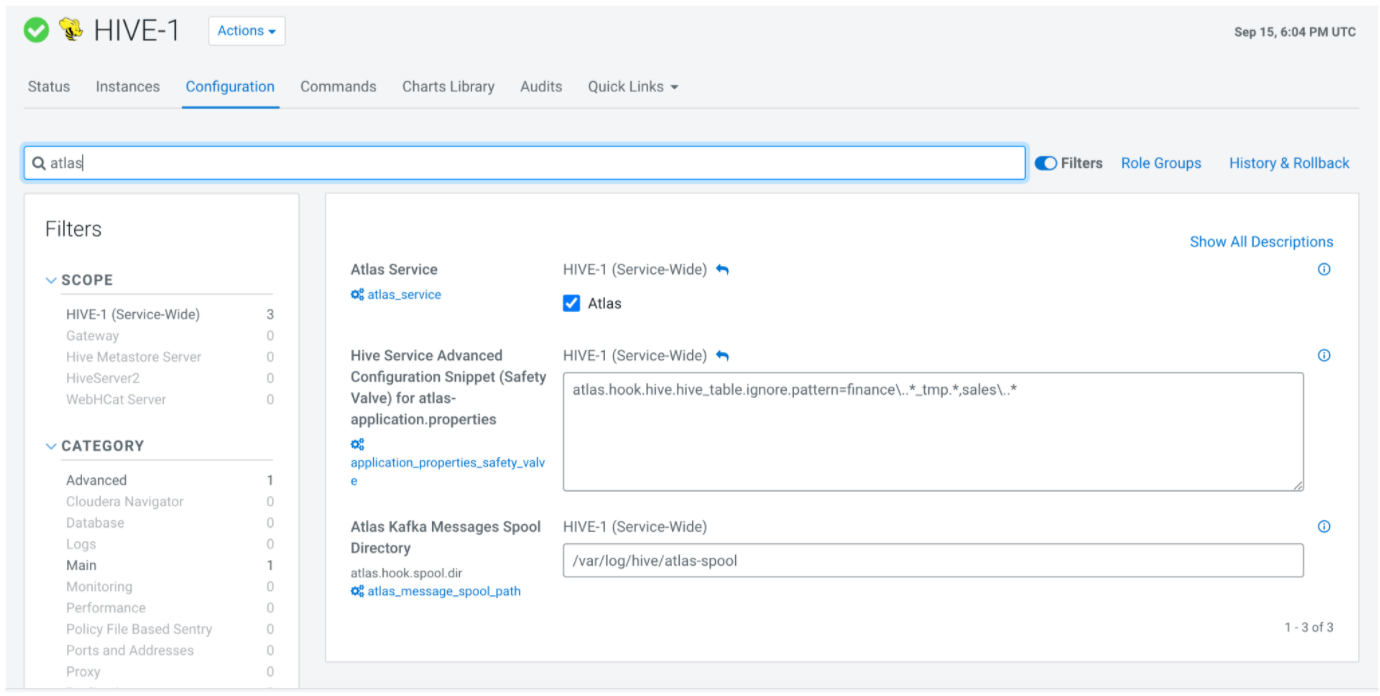Screen dimensions: 1380x696
Task: Open the Actions dropdown
Action: (246, 31)
